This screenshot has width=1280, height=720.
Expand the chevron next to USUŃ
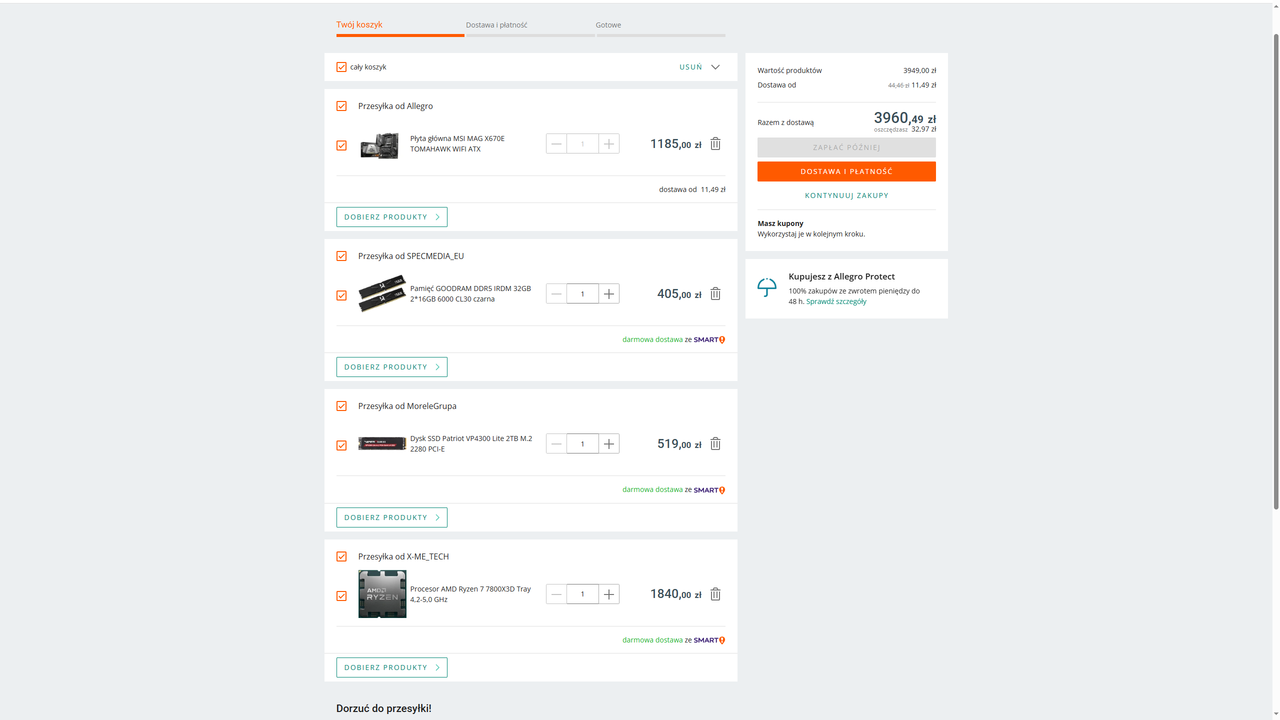tap(715, 67)
